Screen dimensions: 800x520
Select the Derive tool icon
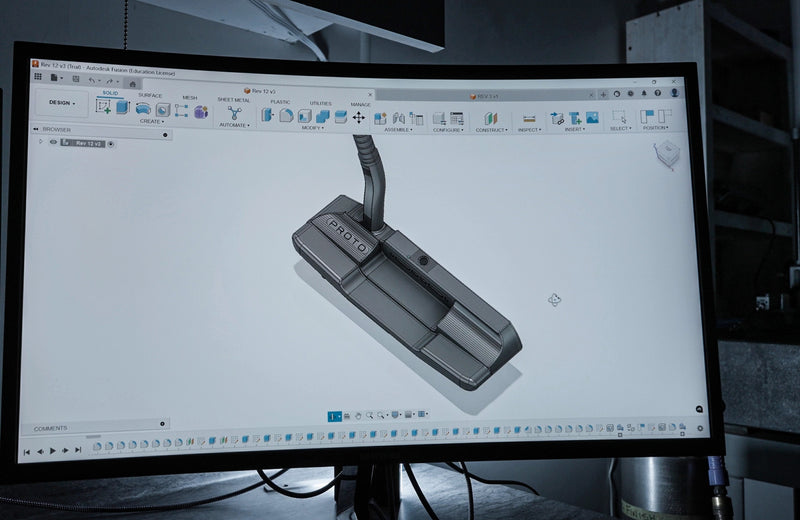(x=181, y=111)
